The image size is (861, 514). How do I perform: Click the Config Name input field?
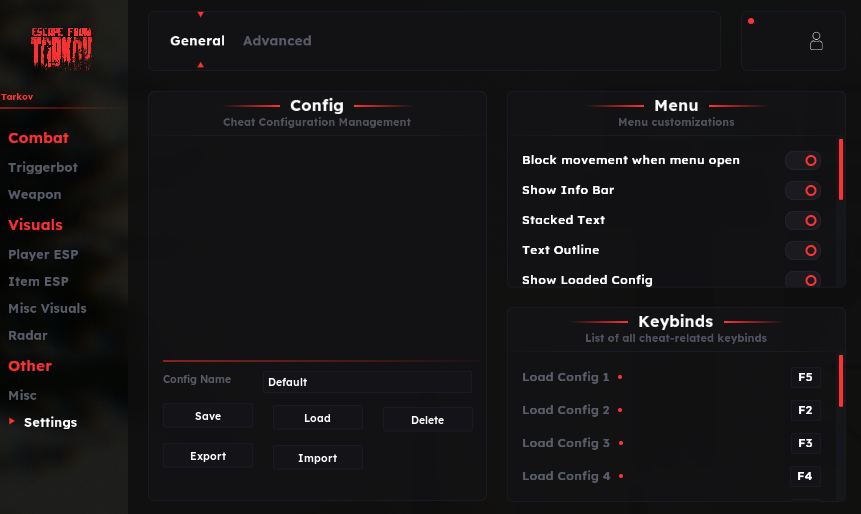(x=367, y=382)
